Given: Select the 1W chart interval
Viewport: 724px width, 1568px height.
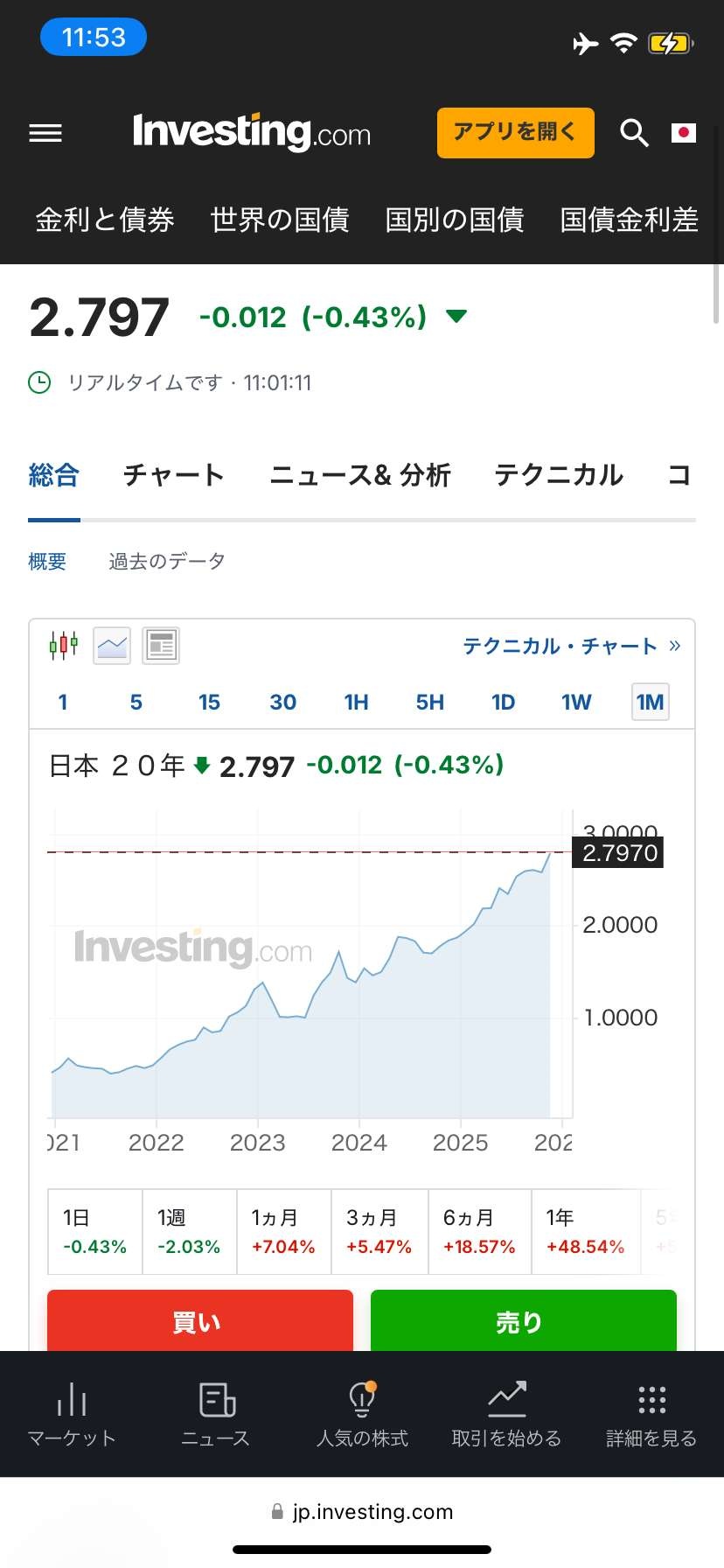Looking at the screenshot, I should (576, 702).
